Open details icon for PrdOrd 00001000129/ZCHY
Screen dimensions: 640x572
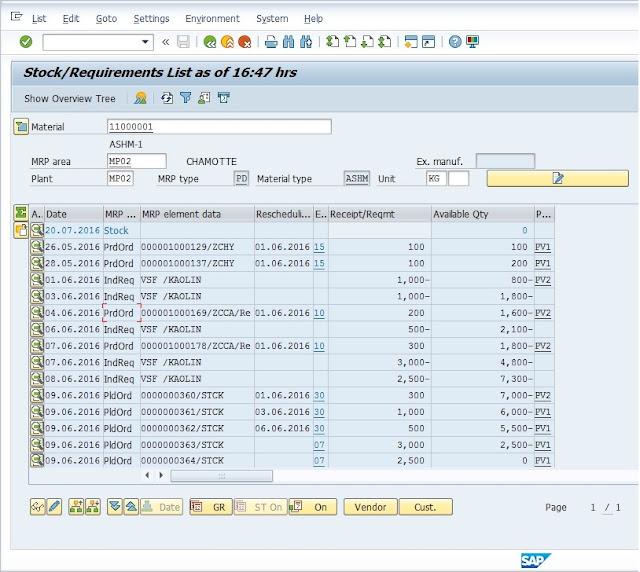click(x=37, y=247)
